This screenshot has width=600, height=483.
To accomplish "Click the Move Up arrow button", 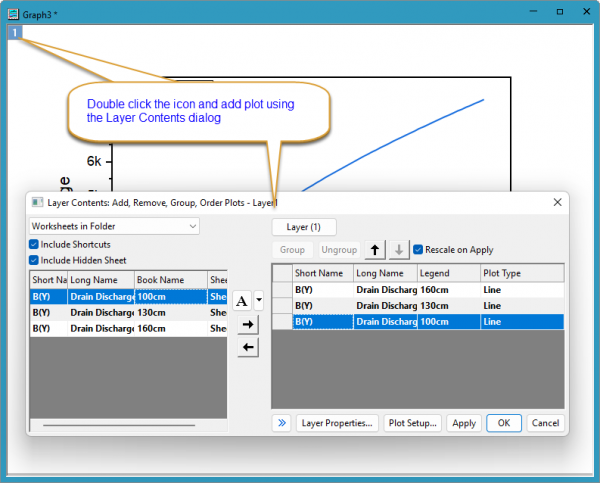I will (376, 250).
